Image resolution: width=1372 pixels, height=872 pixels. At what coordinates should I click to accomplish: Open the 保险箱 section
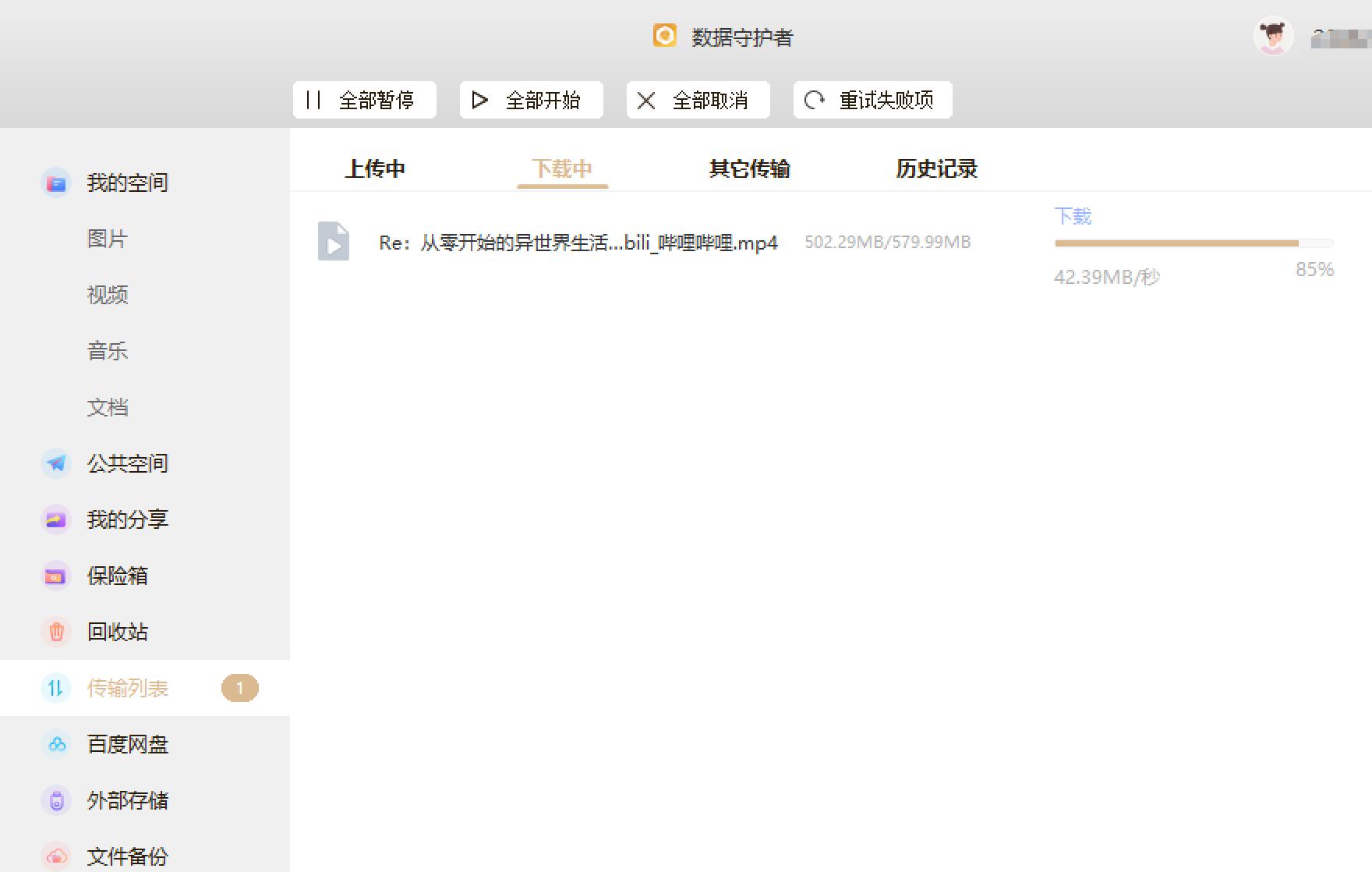click(117, 576)
